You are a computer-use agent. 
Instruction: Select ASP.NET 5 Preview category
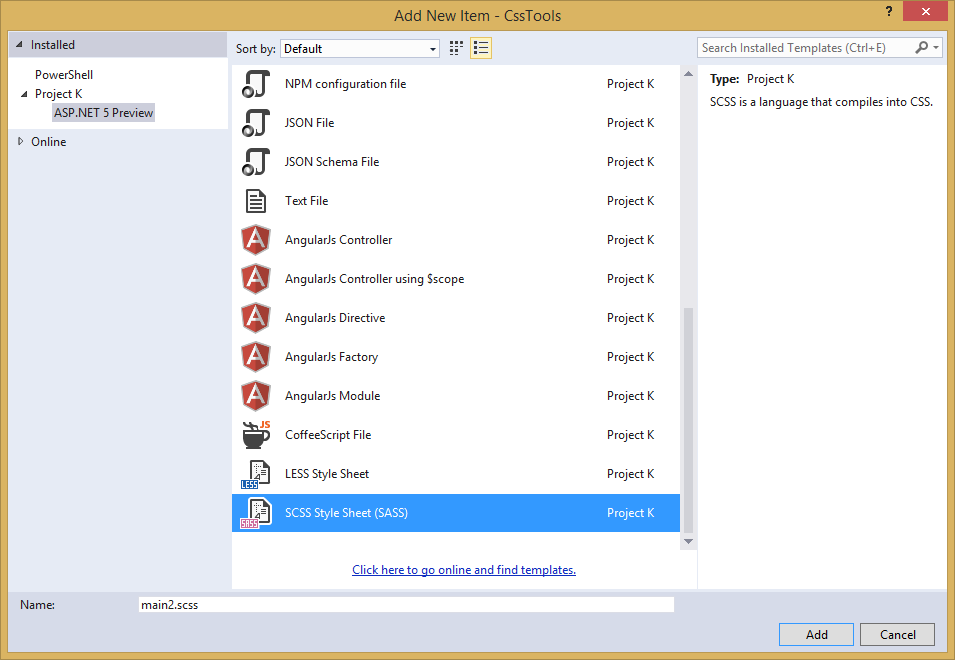(x=104, y=113)
